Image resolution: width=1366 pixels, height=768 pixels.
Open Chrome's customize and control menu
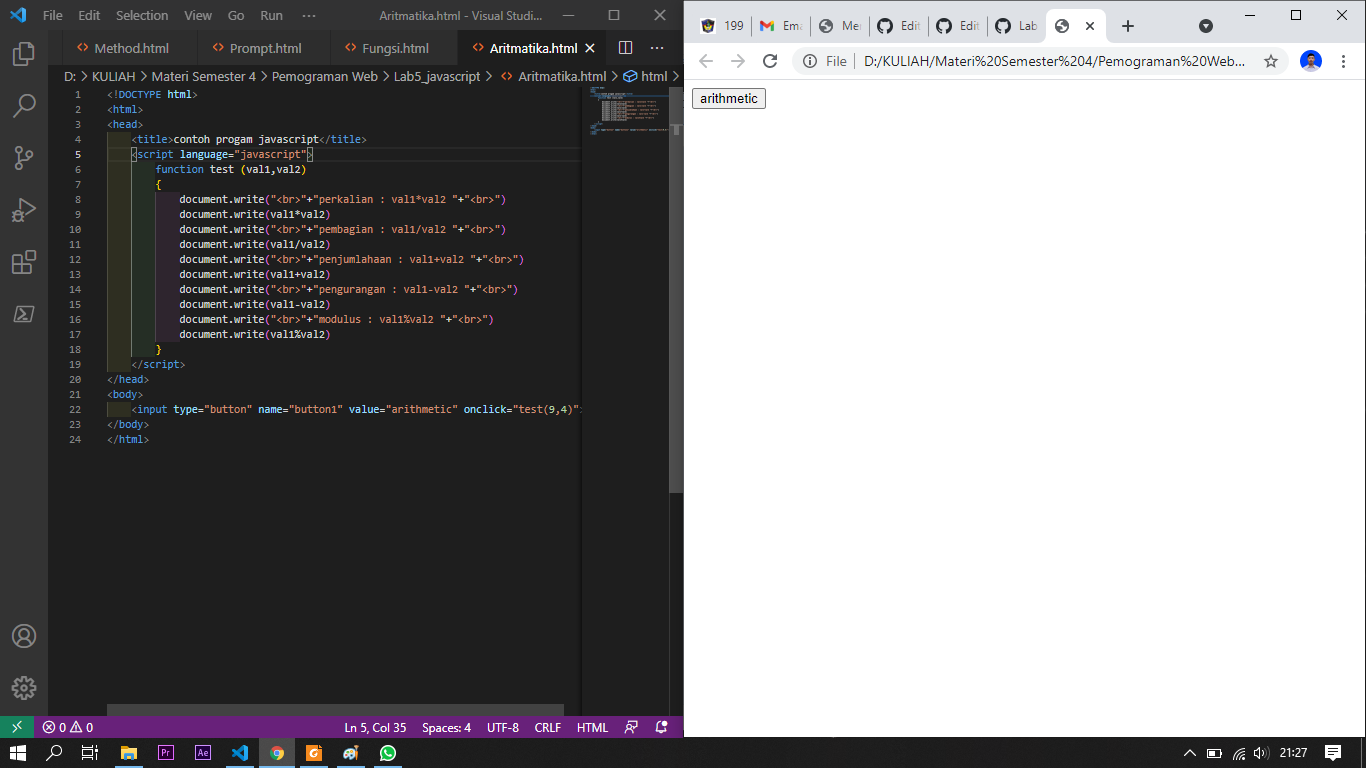point(1344,61)
